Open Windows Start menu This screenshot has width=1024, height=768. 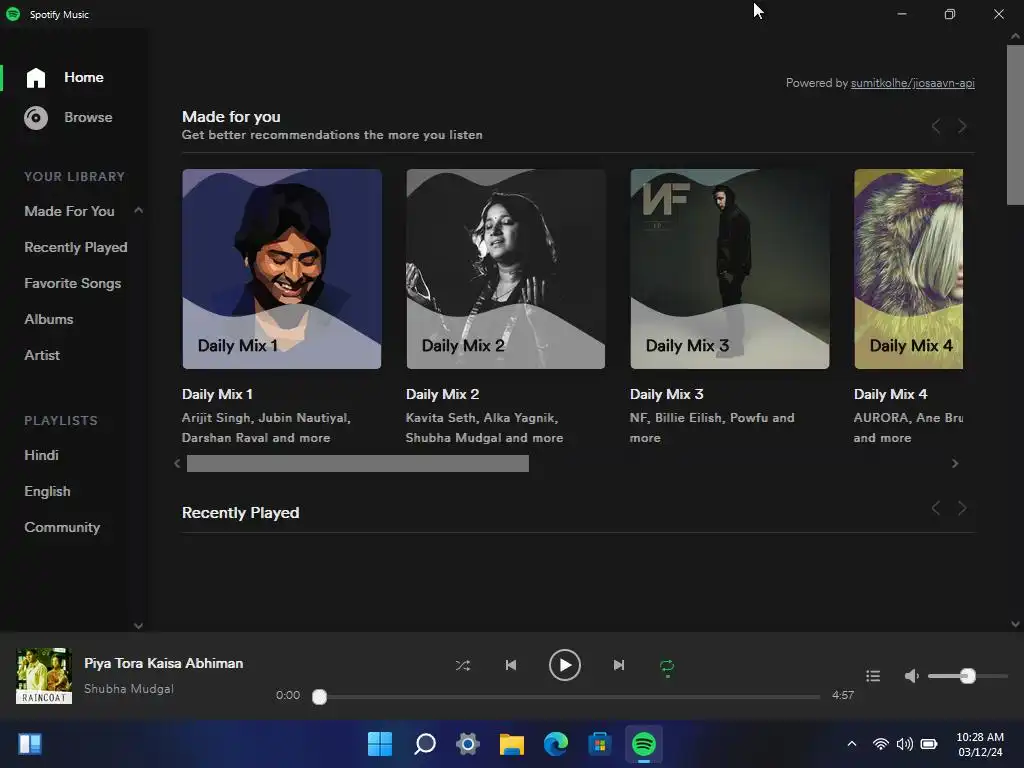click(x=380, y=744)
